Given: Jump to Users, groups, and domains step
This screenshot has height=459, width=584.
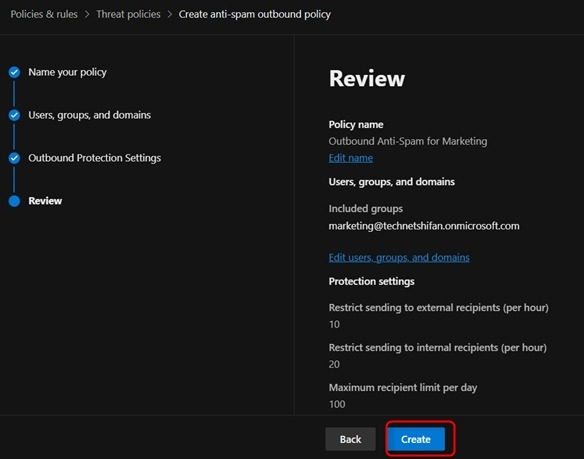Looking at the screenshot, I should pyautogui.click(x=89, y=115).
